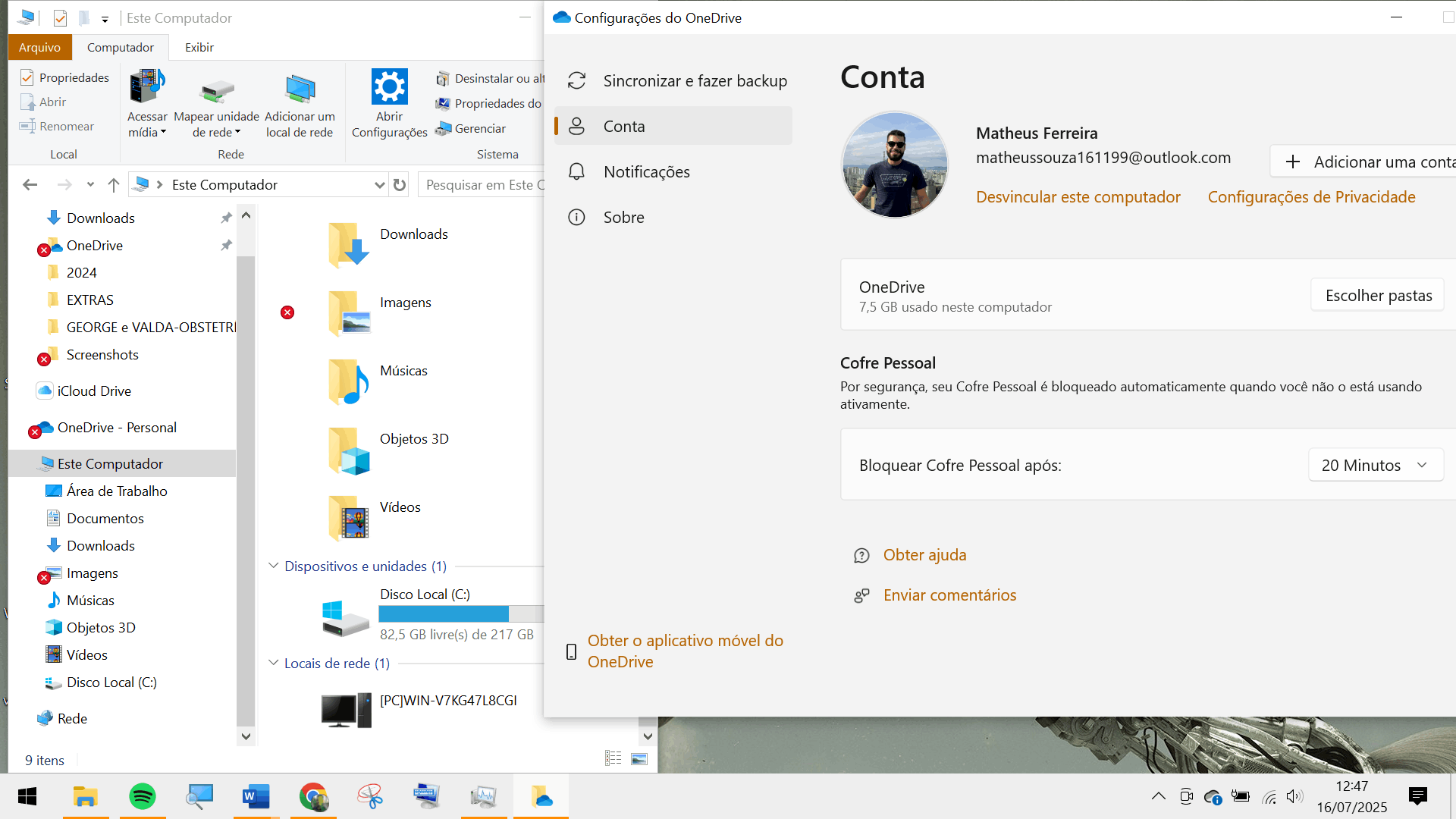Open the Windows Start menu
Screen dimensions: 1456x819
click(27, 796)
